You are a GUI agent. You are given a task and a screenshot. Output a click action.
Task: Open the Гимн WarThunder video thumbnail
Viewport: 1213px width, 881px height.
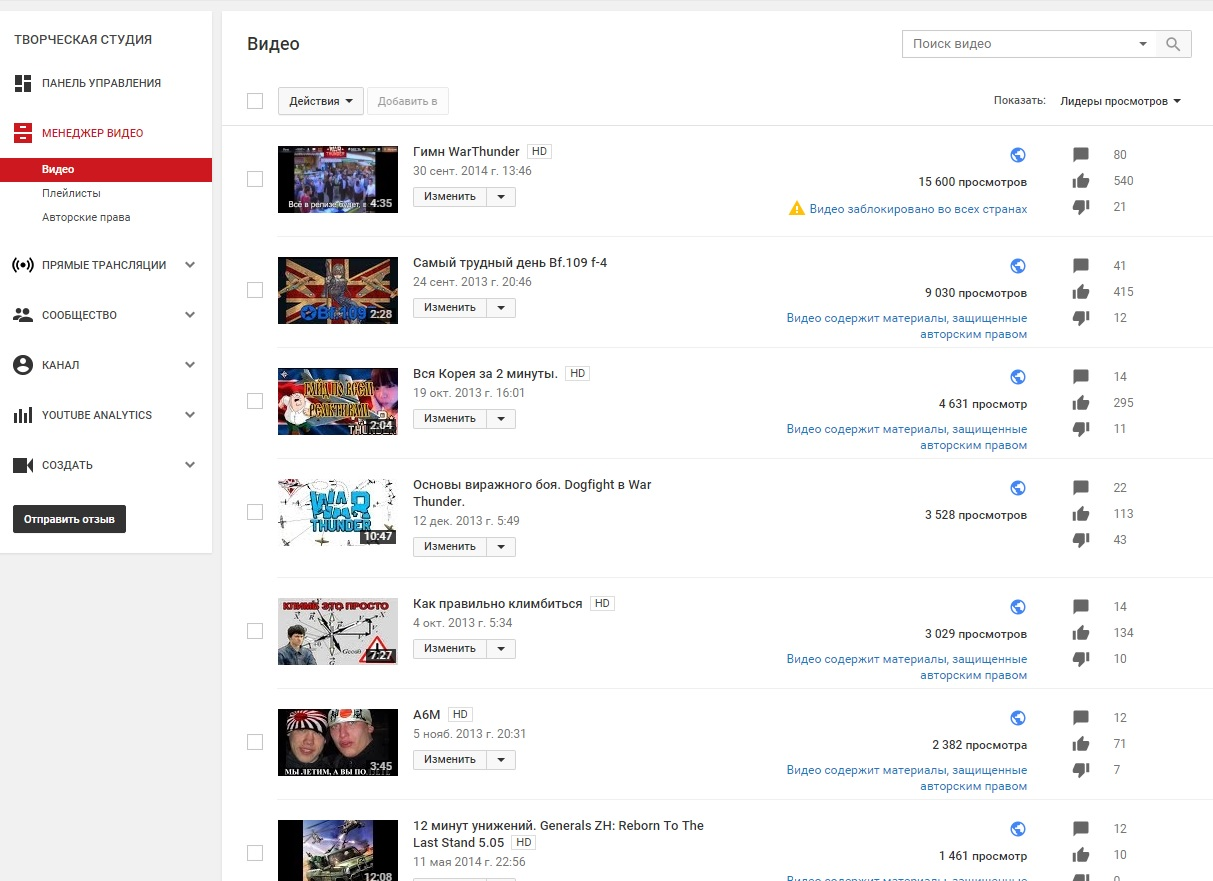click(x=338, y=179)
